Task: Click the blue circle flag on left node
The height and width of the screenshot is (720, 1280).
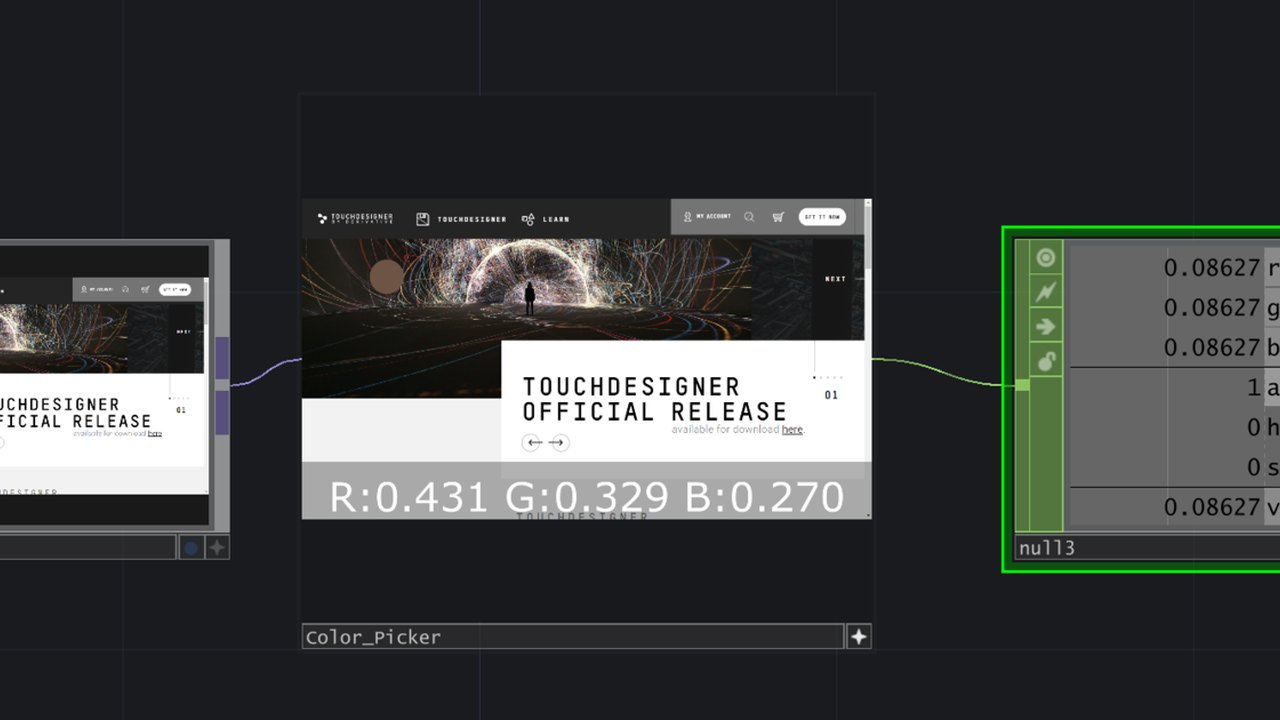Action: 191,547
